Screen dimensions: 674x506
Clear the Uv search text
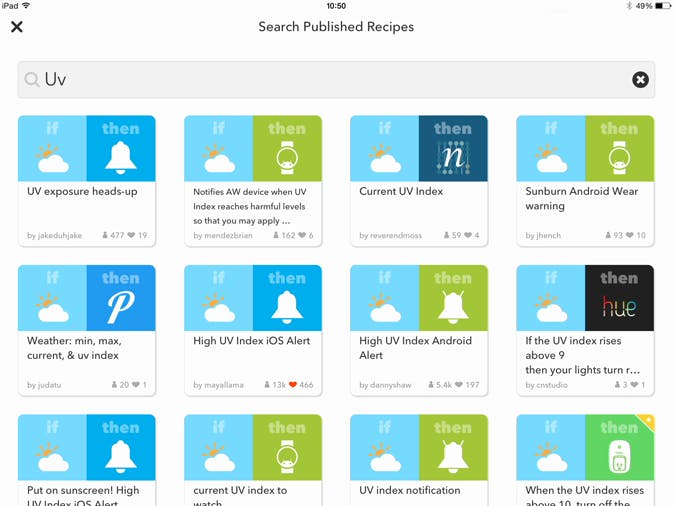(x=640, y=80)
